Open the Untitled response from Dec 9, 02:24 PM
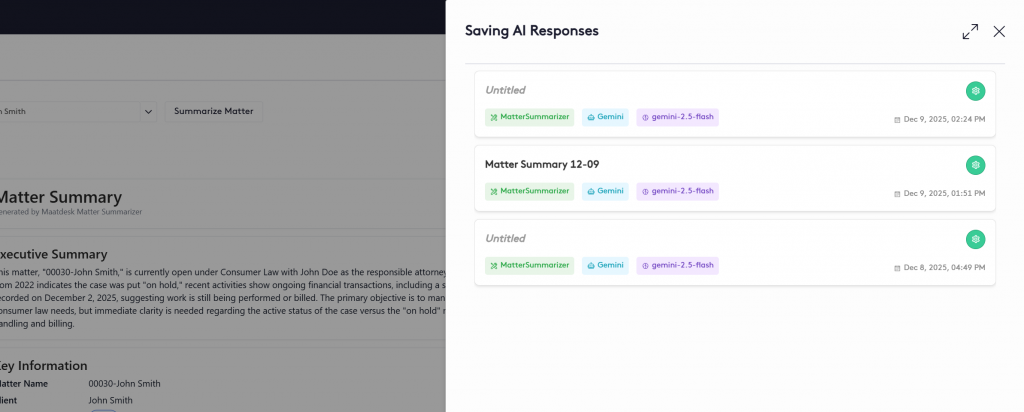The width and height of the screenshot is (1024, 412). tap(505, 90)
